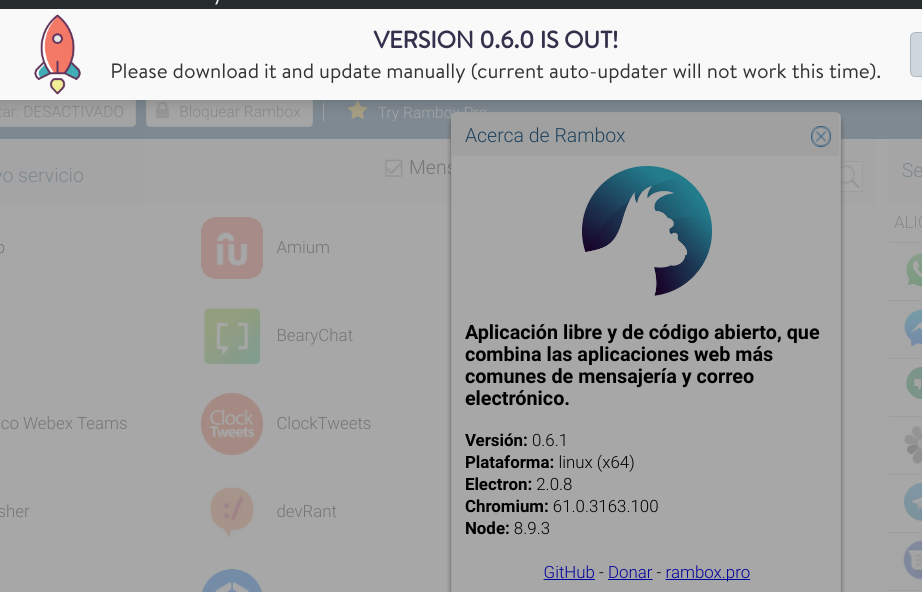This screenshot has width=922, height=592.
Task: Click the rocket update icon
Action: pyautogui.click(x=57, y=54)
